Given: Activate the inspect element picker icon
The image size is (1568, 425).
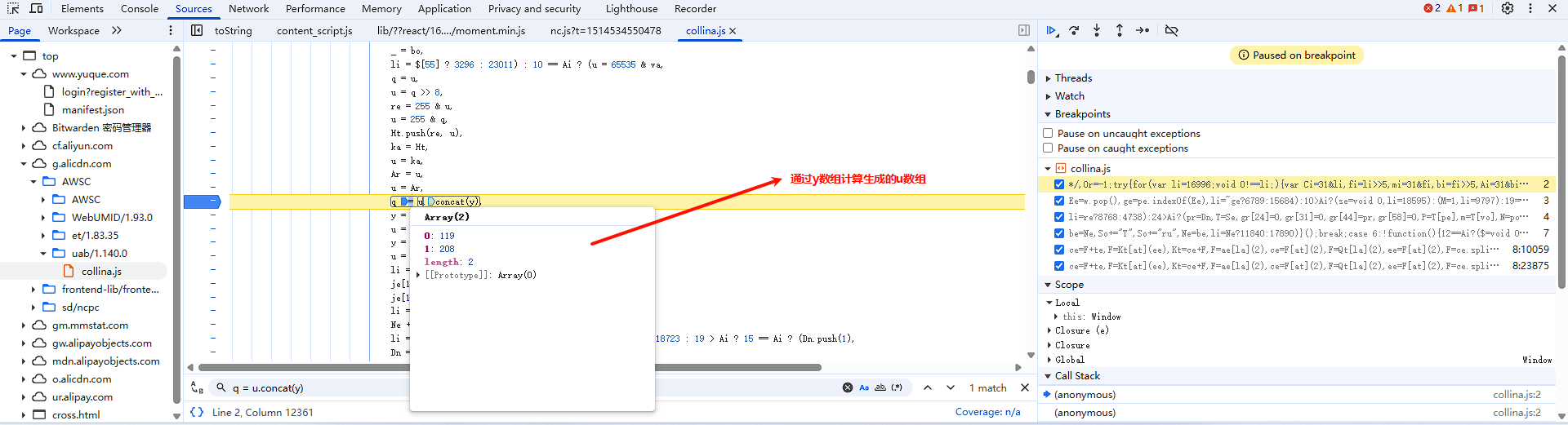Looking at the screenshot, I should [x=13, y=8].
